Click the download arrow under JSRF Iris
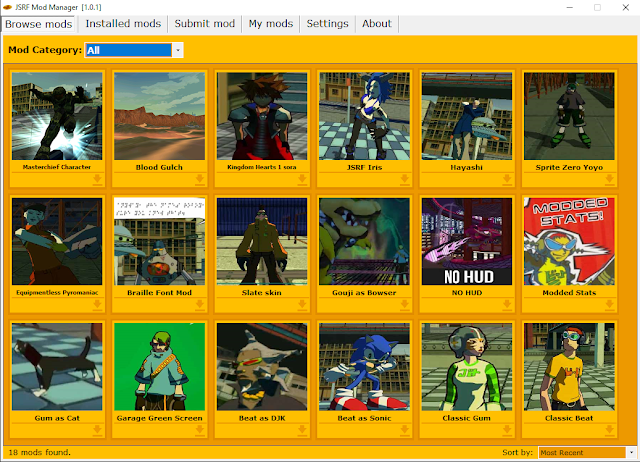The width and height of the screenshot is (640, 462). (x=404, y=179)
